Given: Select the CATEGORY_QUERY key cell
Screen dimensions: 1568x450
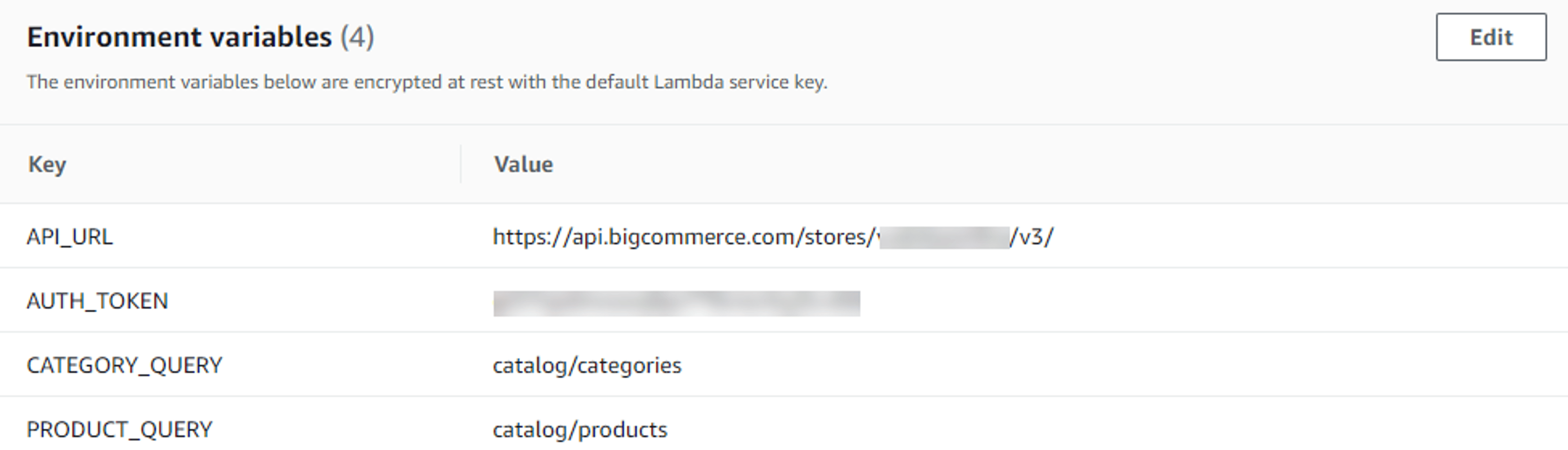Looking at the screenshot, I should [x=124, y=365].
